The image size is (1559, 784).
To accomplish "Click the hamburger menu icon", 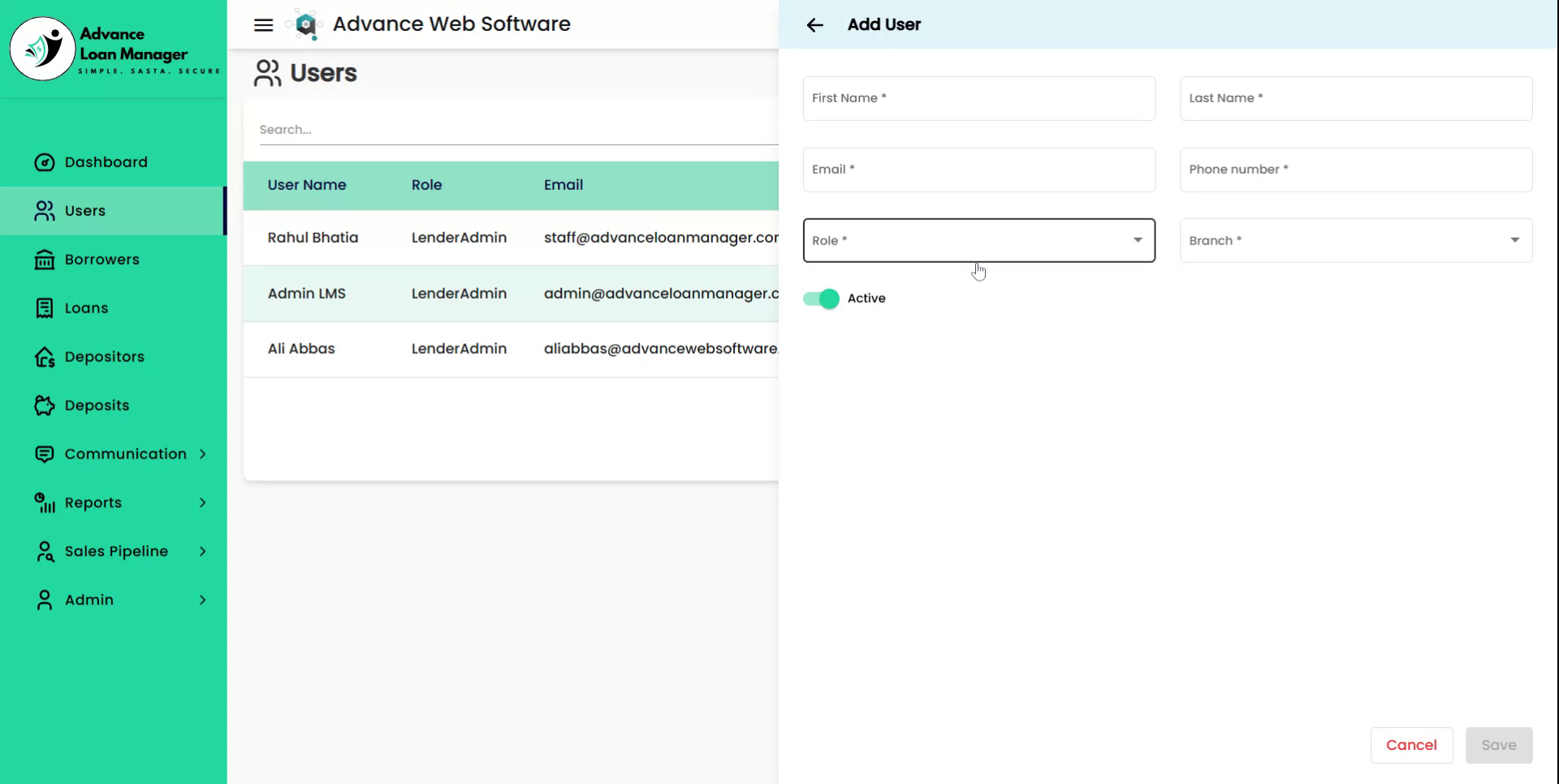I will tap(263, 24).
